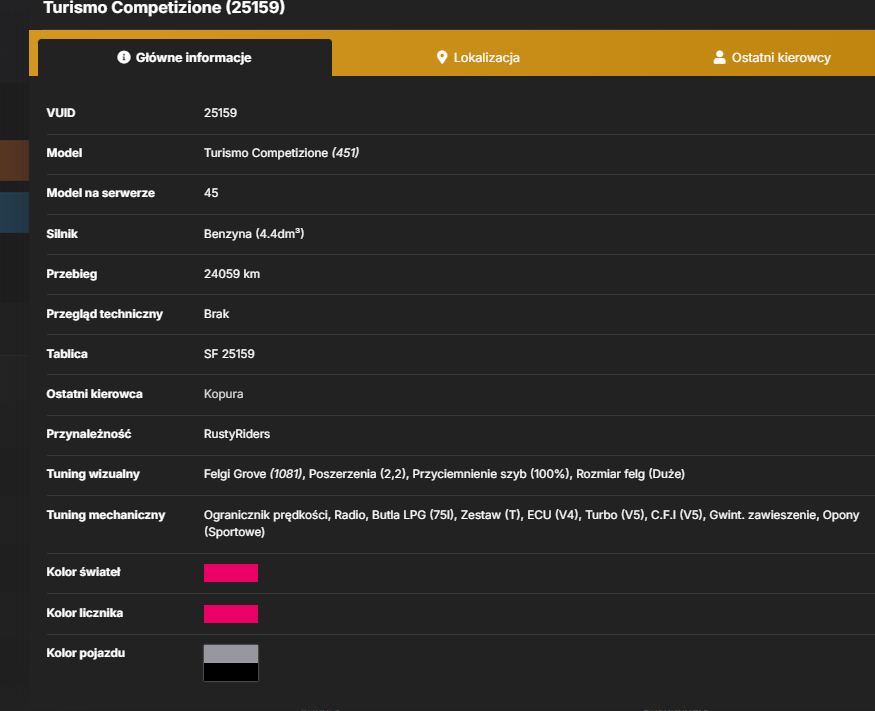Click the plate value SF 25159
The image size is (875, 711).
pyautogui.click(x=229, y=354)
